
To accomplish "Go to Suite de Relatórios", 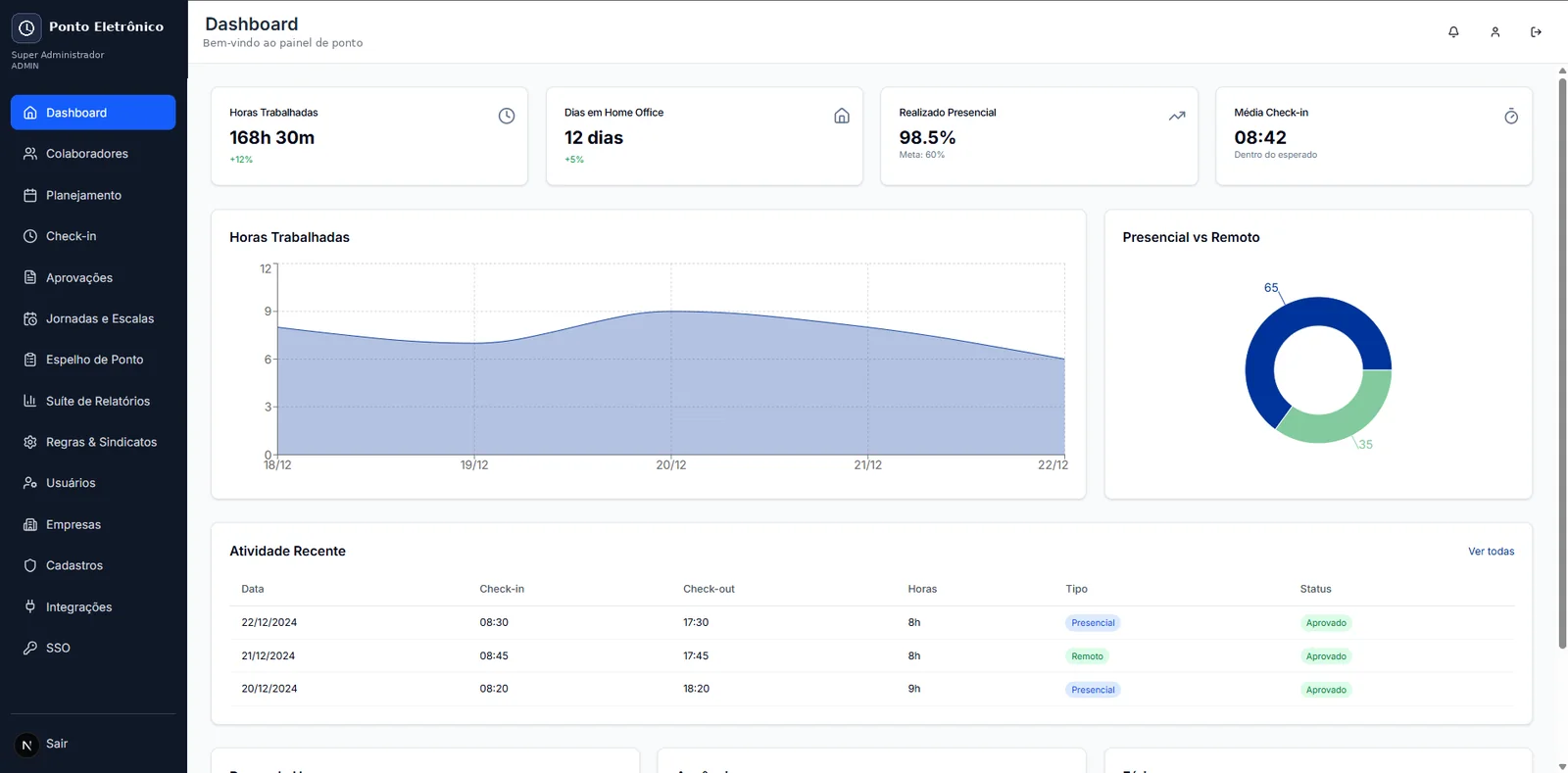I will [93, 401].
